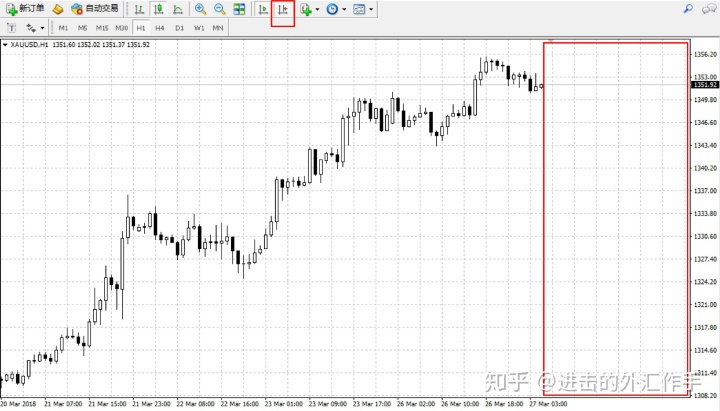720x411 pixels.
Task: Expand the arrows tool dropdown
Action: 42,28
